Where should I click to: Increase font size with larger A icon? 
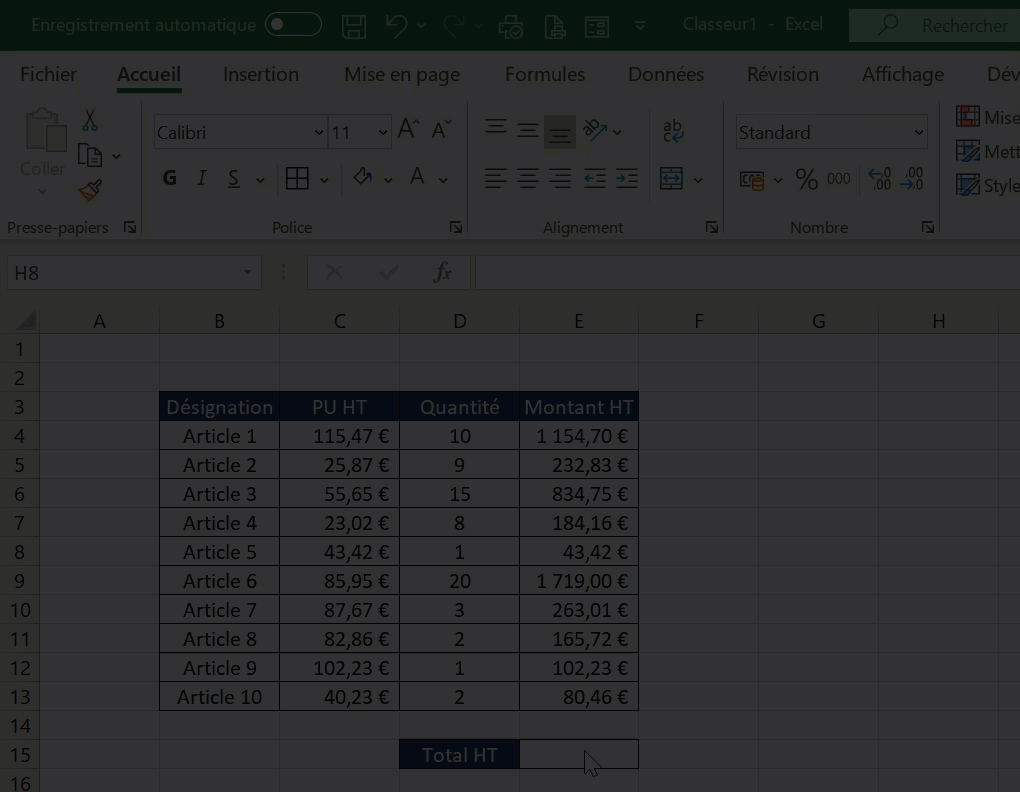pos(408,130)
